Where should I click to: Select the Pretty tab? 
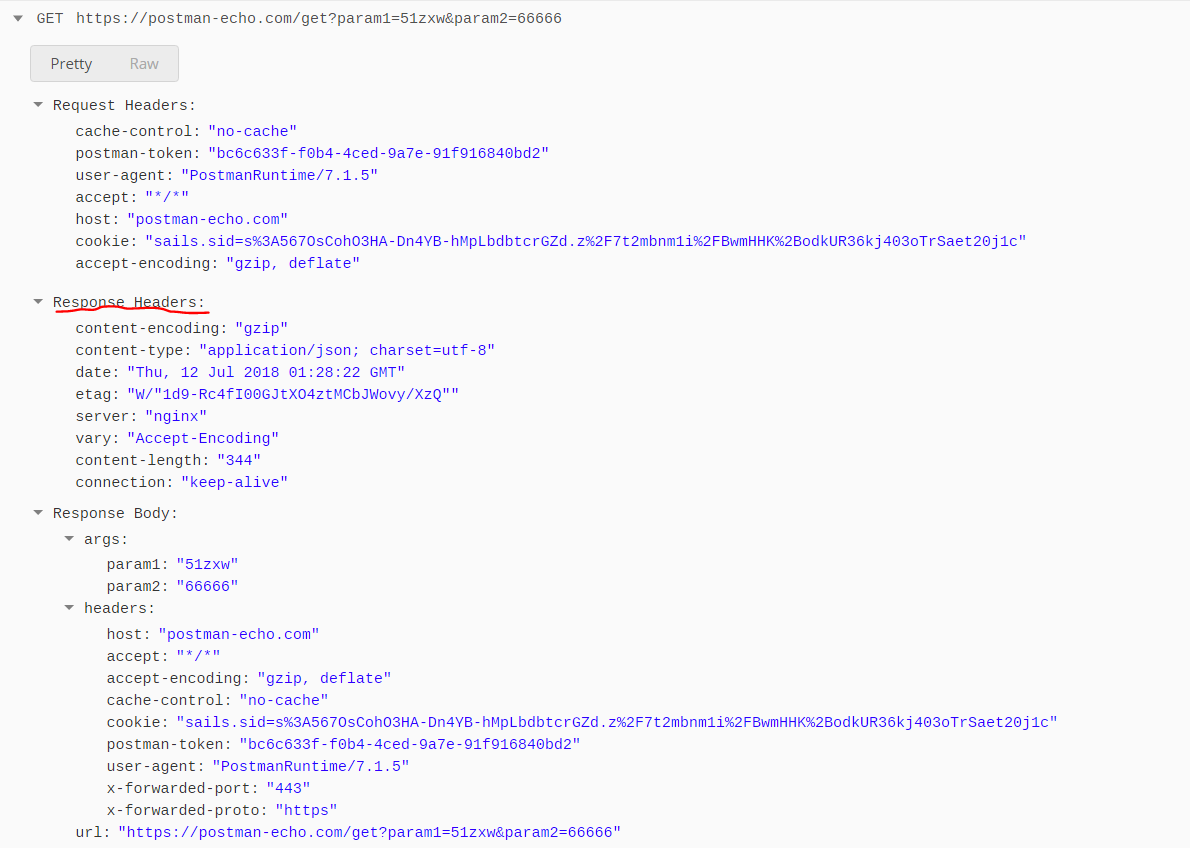tap(71, 63)
